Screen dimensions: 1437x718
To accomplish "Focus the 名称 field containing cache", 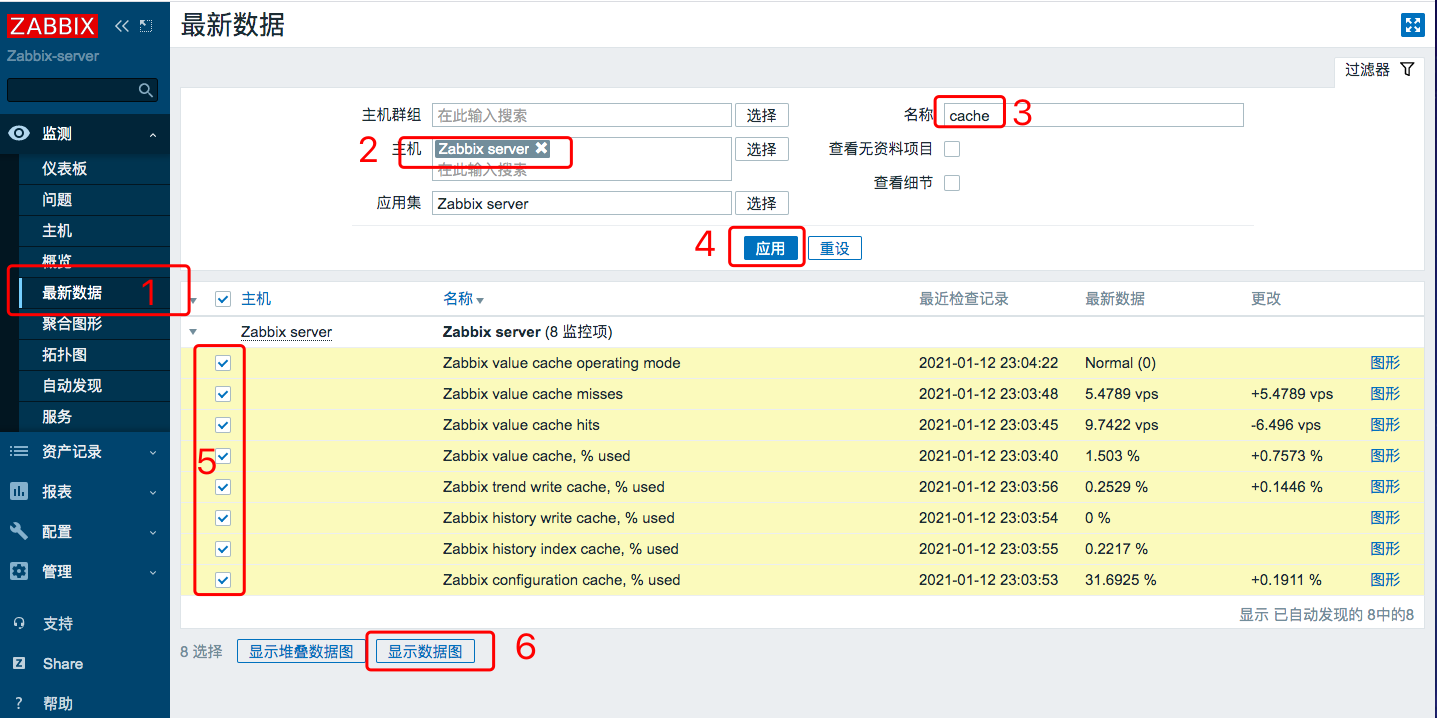I will 1093,115.
